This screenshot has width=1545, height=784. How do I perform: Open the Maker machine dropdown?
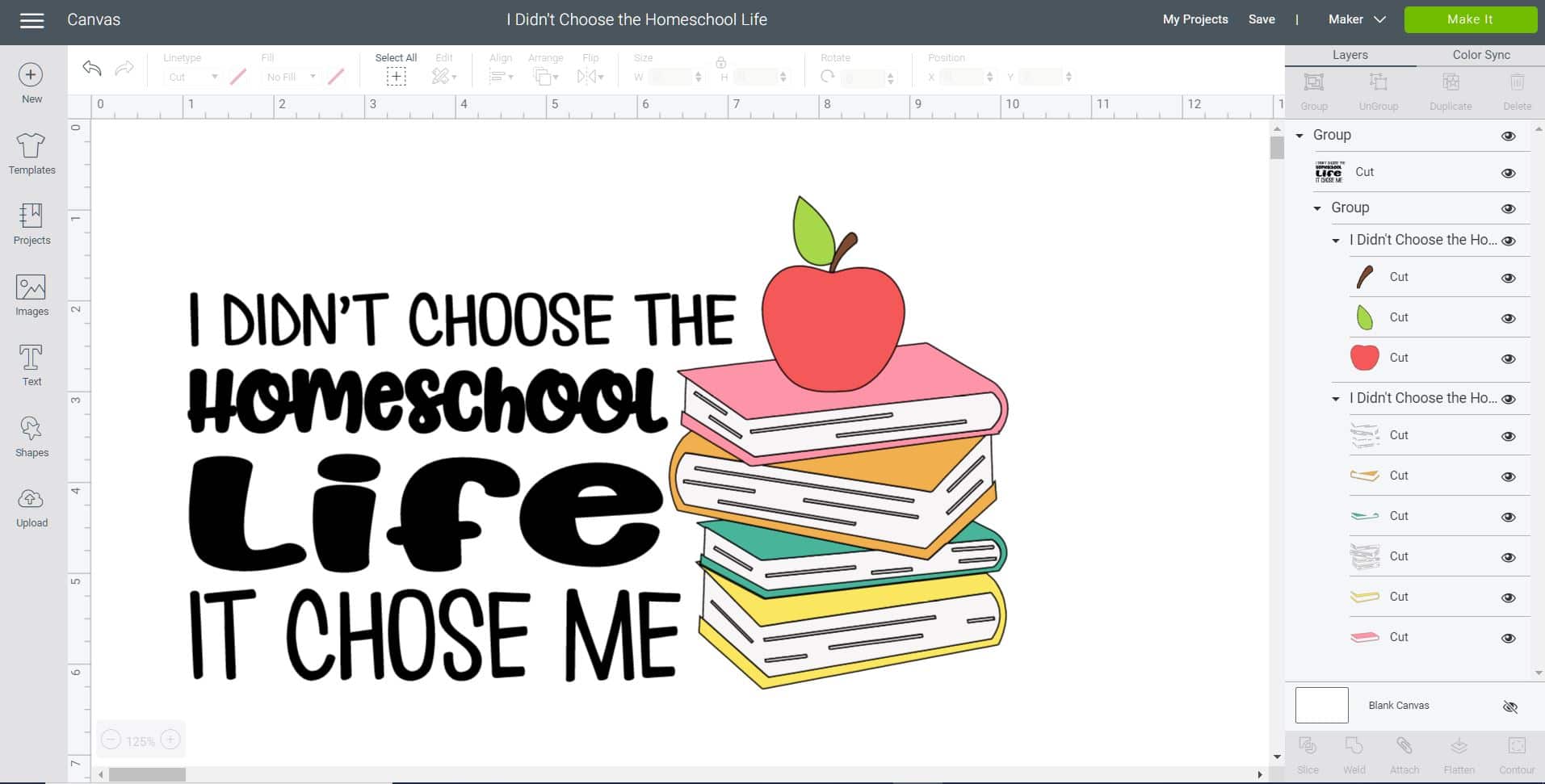pyautogui.click(x=1357, y=19)
